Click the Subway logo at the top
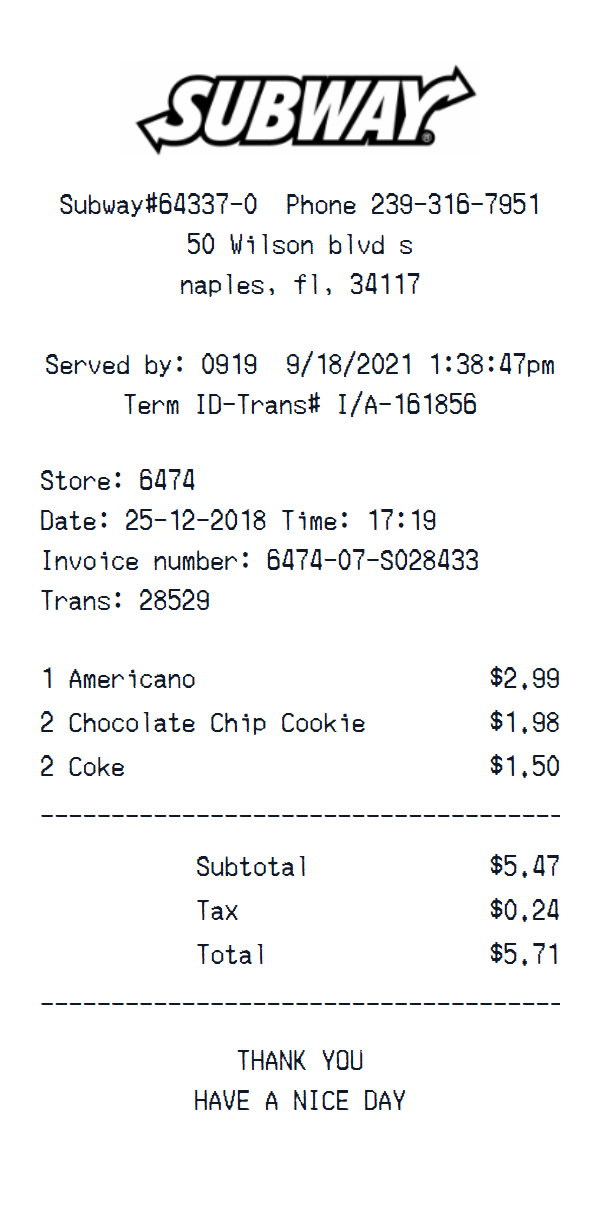Viewport: 600px width, 1222px height. [x=305, y=109]
